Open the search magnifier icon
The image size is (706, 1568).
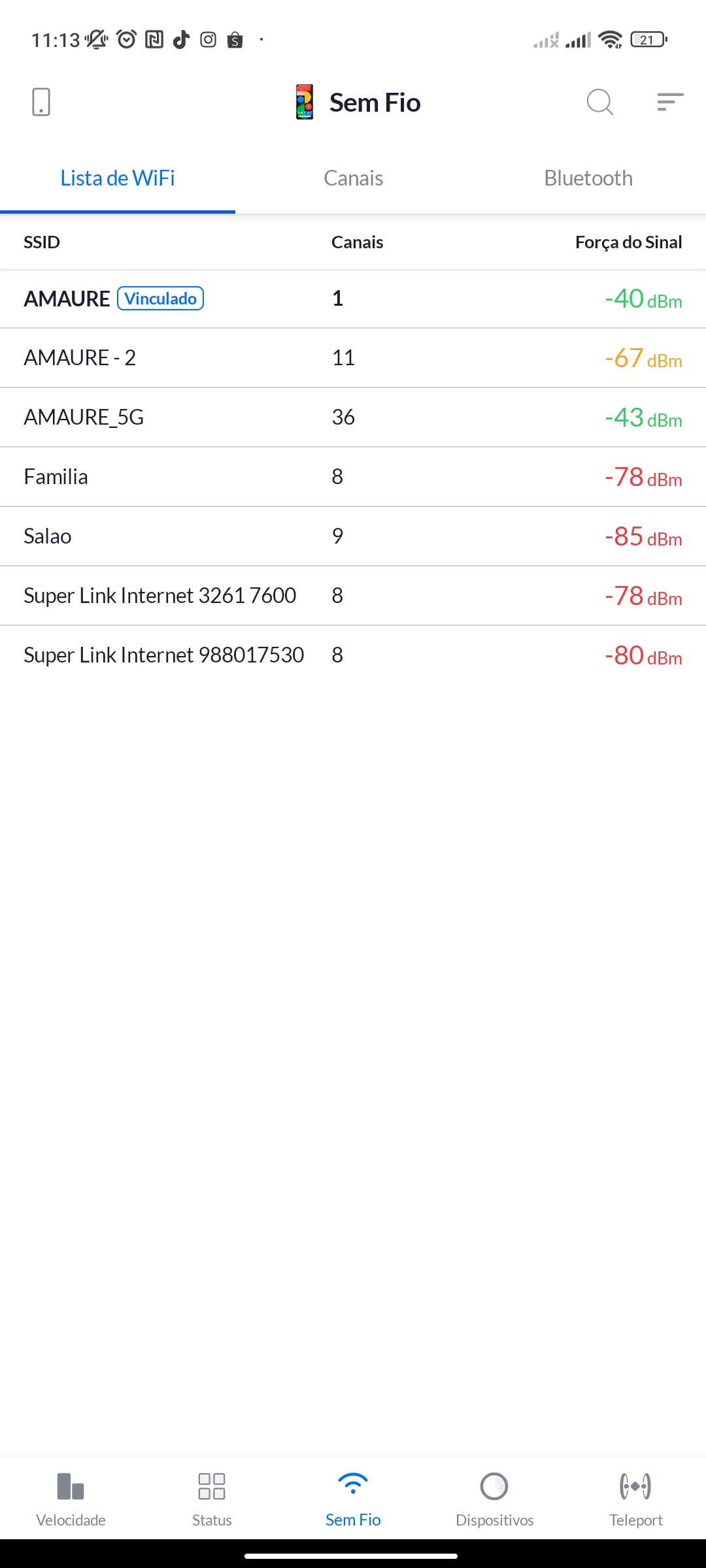tap(599, 102)
